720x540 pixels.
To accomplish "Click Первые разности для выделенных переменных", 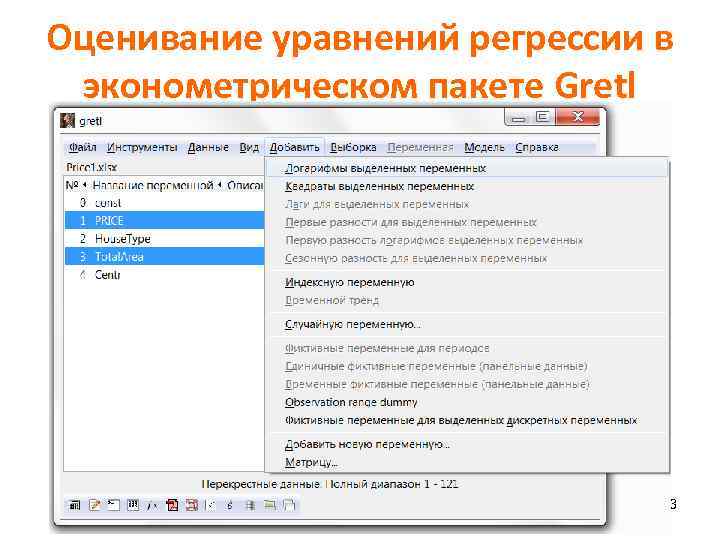I will coord(467,223).
